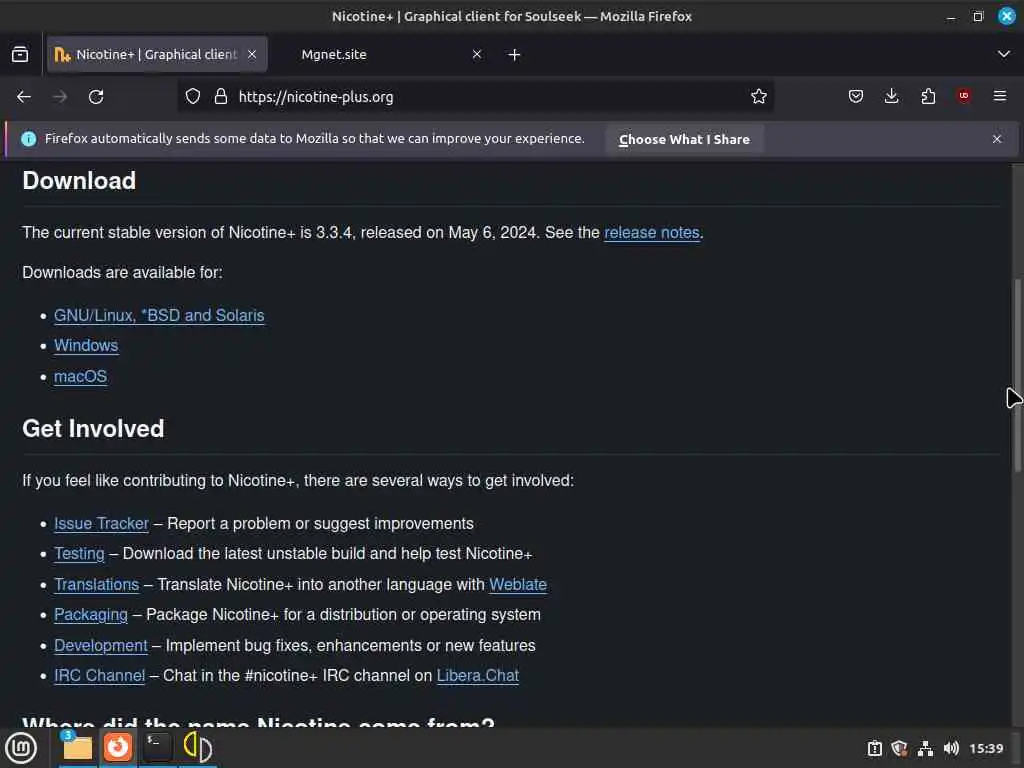This screenshot has height=768, width=1024.
Task: Open the Issue Tracker link
Action: tap(101, 524)
